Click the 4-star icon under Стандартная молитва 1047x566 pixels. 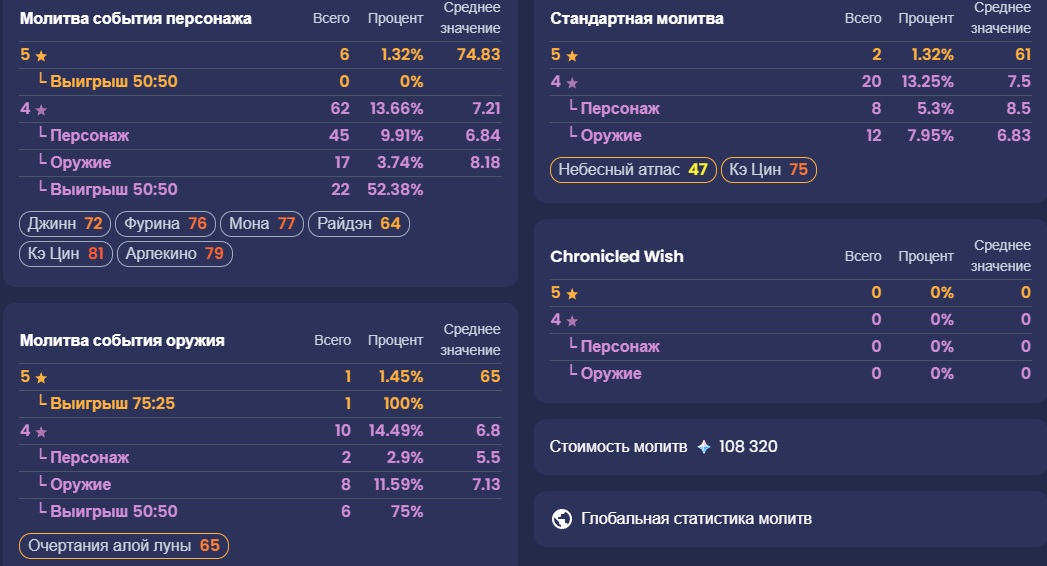[572, 83]
